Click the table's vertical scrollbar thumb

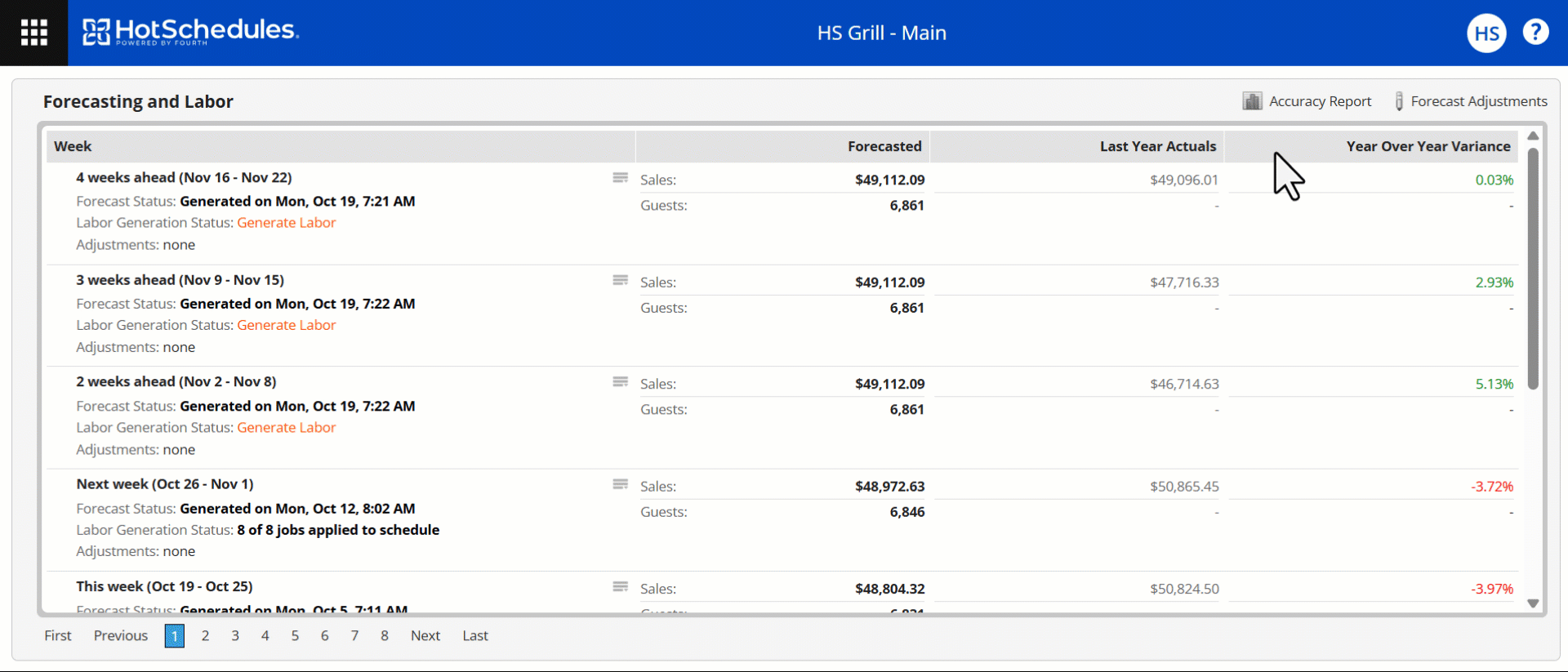(1533, 269)
